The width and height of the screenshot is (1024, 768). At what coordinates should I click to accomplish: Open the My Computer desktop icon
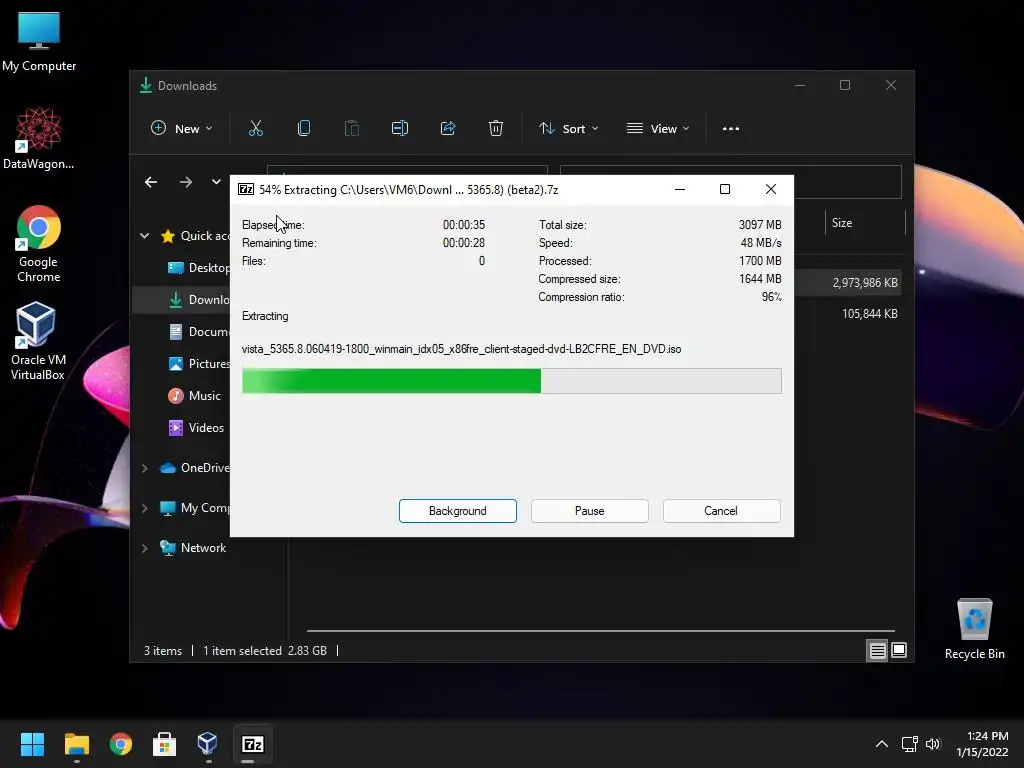pyautogui.click(x=39, y=42)
